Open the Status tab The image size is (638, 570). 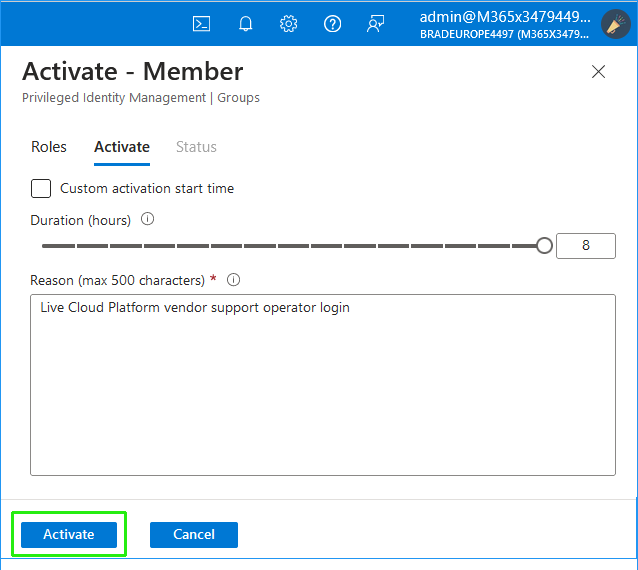pyautogui.click(x=196, y=147)
